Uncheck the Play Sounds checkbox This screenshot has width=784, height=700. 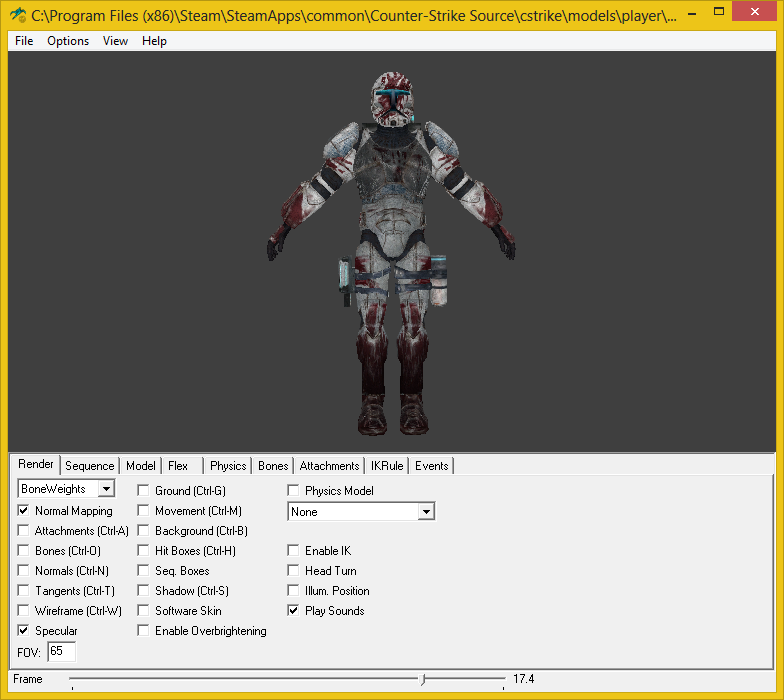click(293, 610)
